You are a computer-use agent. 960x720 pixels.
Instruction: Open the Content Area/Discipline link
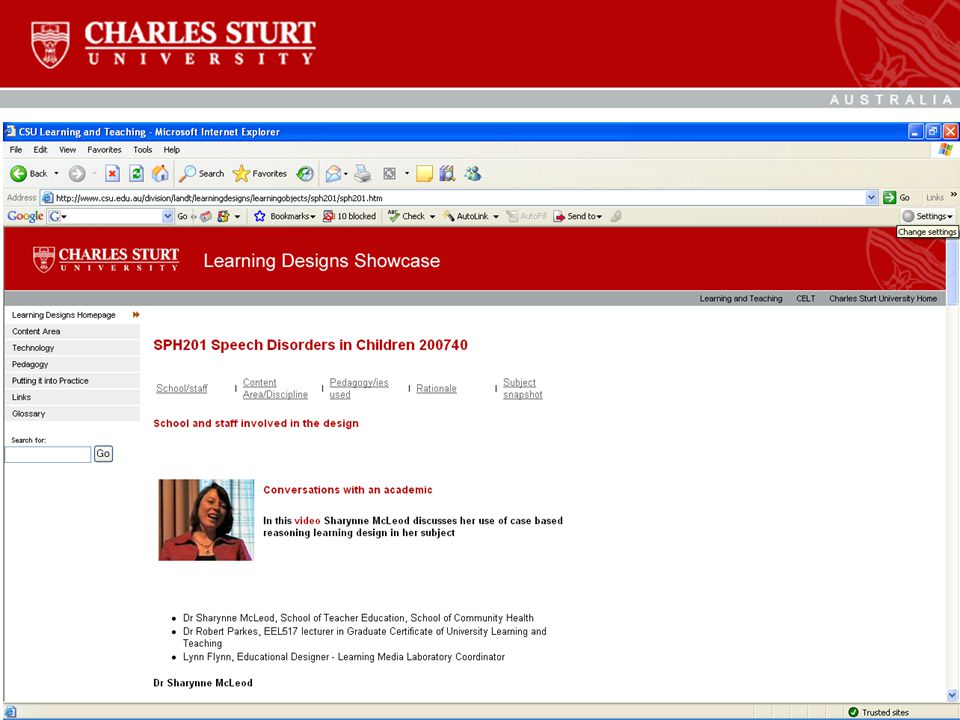275,388
